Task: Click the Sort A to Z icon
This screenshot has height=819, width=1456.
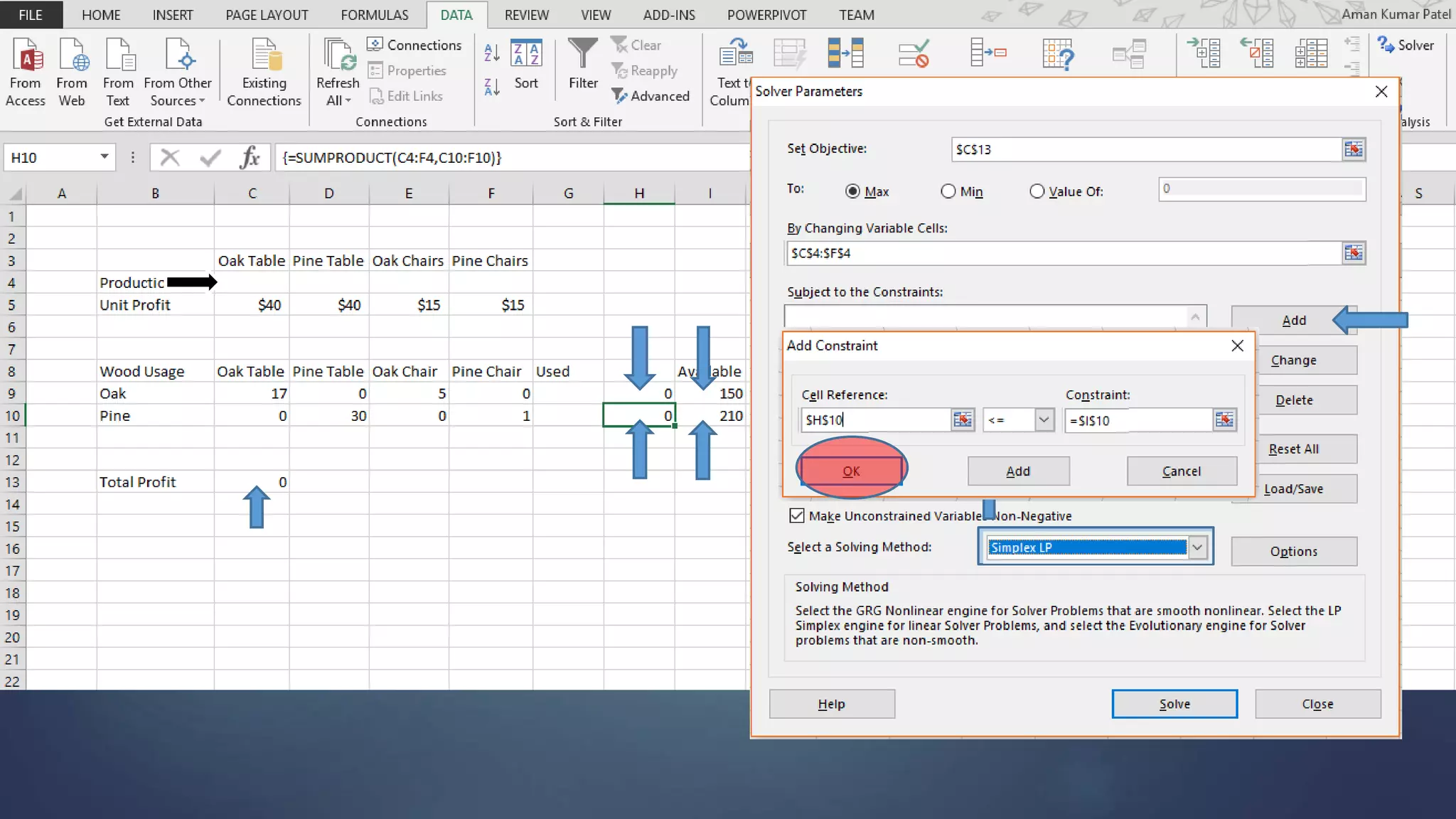Action: tap(491, 53)
